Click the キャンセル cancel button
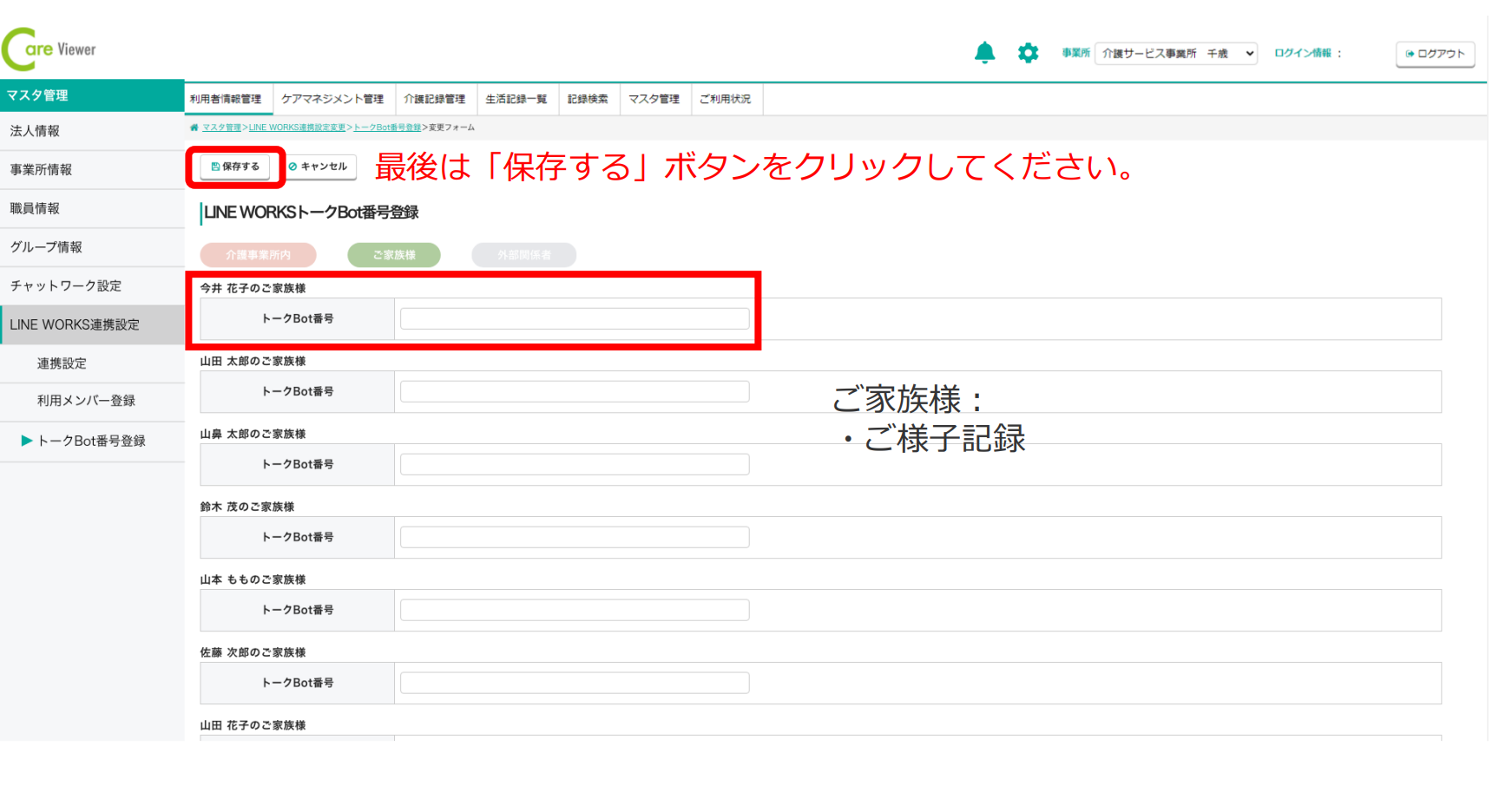Screen dimensions: 1512x805 [x=319, y=167]
